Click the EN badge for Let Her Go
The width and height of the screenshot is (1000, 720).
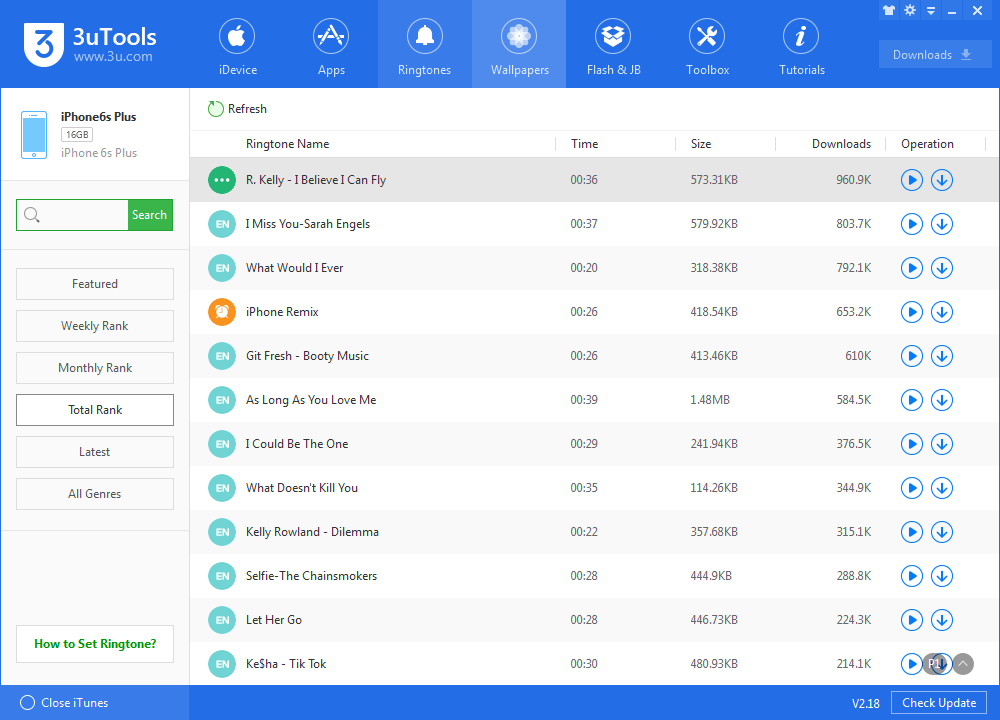coord(222,621)
